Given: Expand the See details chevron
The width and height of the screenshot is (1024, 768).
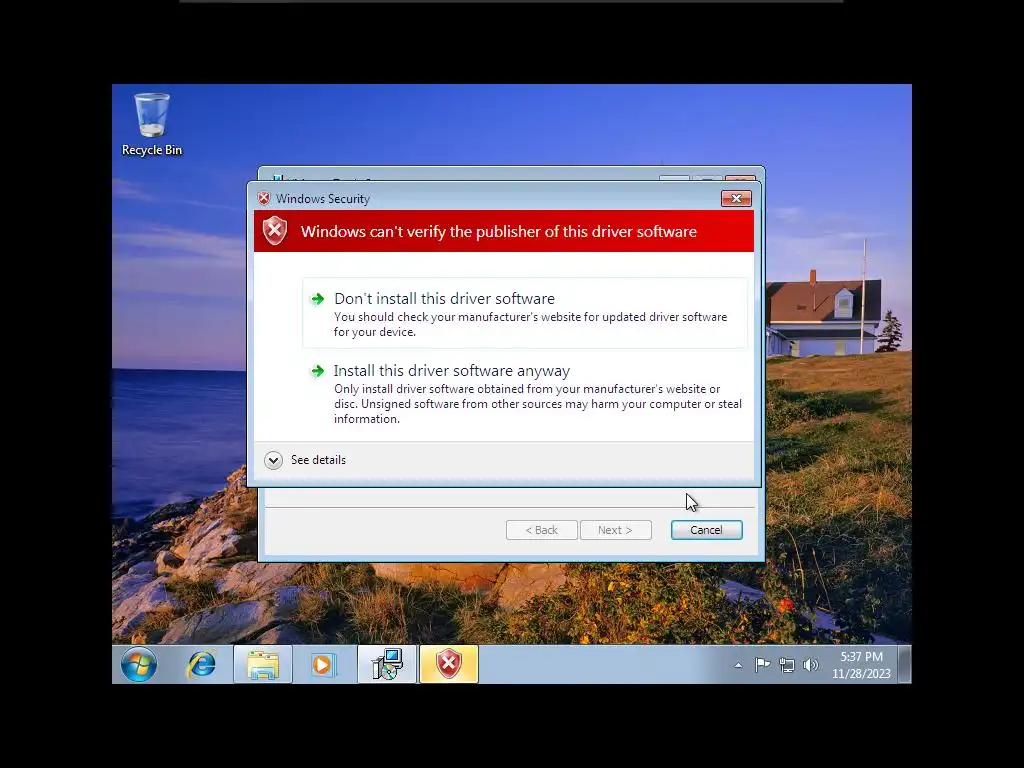Looking at the screenshot, I should pos(274,460).
